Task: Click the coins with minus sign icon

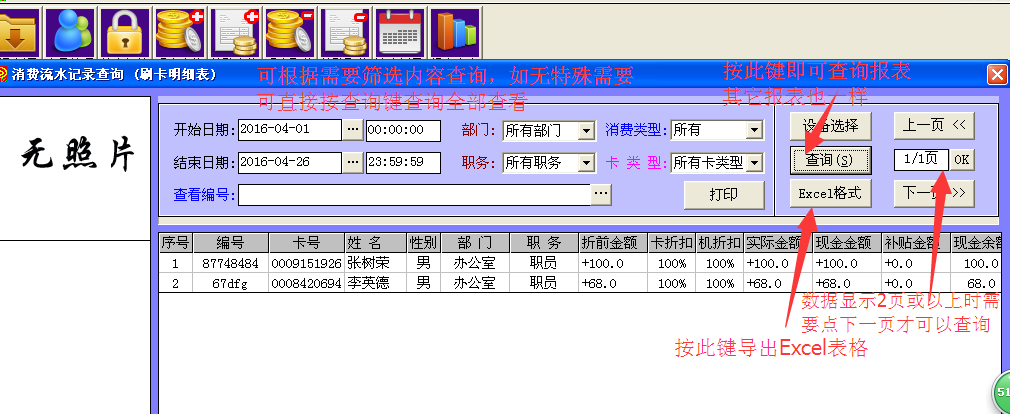Action: [x=289, y=32]
